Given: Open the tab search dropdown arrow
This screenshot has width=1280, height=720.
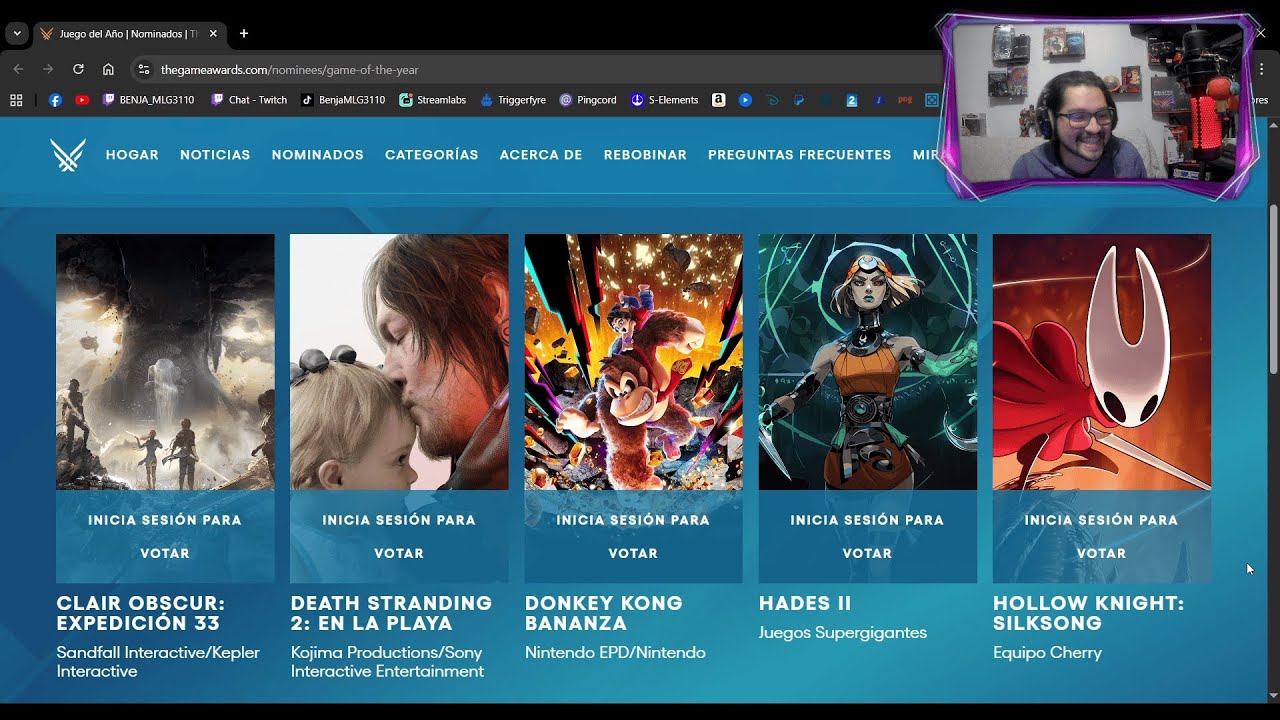Looking at the screenshot, I should (x=17, y=33).
